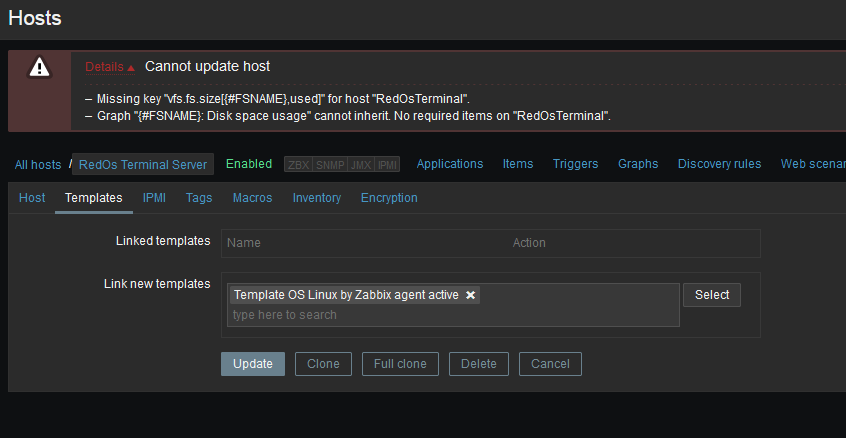Open the All hosts breadcrumb link

pyautogui.click(x=38, y=165)
